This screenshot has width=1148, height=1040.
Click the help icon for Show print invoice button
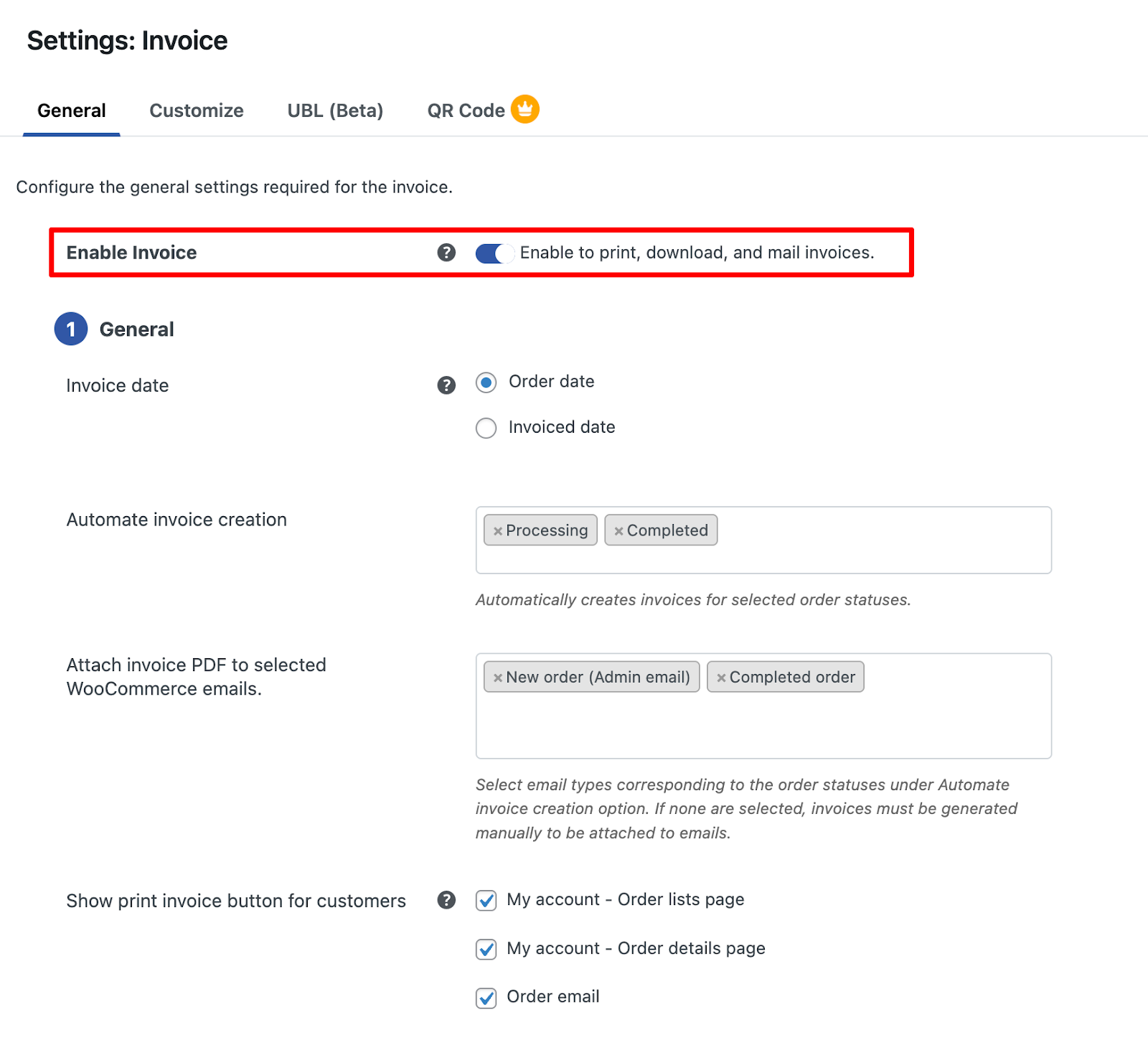click(x=446, y=900)
